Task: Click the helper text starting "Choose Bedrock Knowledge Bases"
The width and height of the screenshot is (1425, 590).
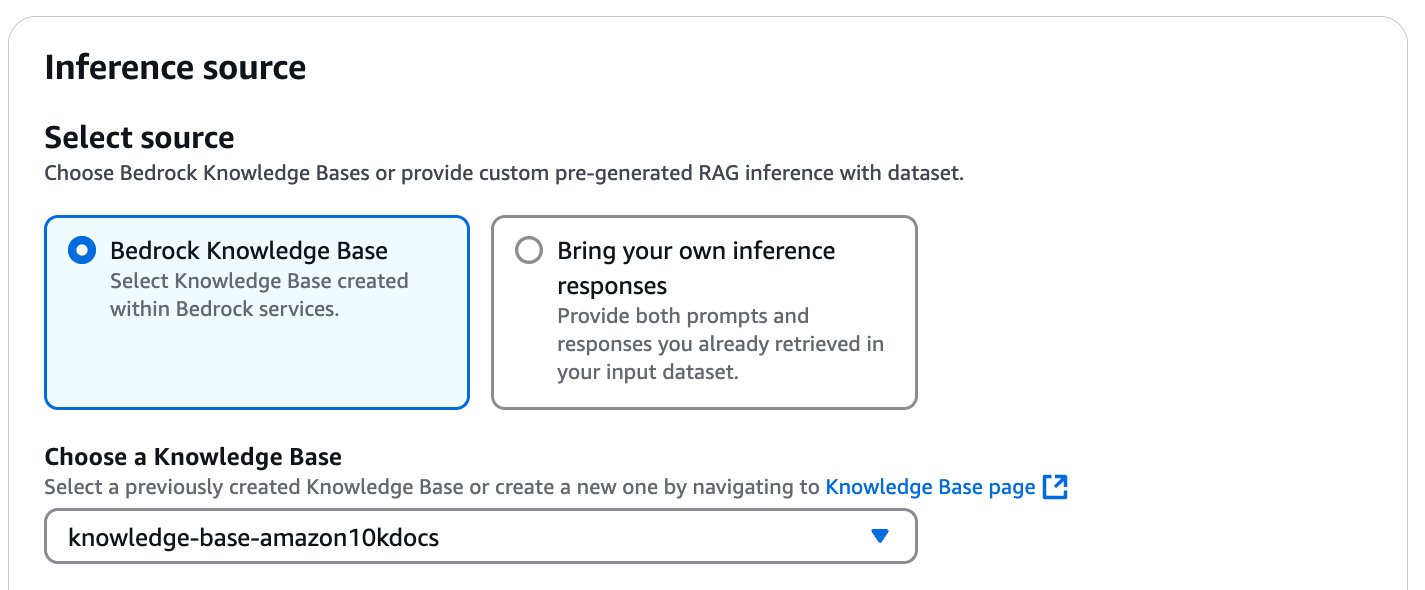Action: pyautogui.click(x=504, y=173)
